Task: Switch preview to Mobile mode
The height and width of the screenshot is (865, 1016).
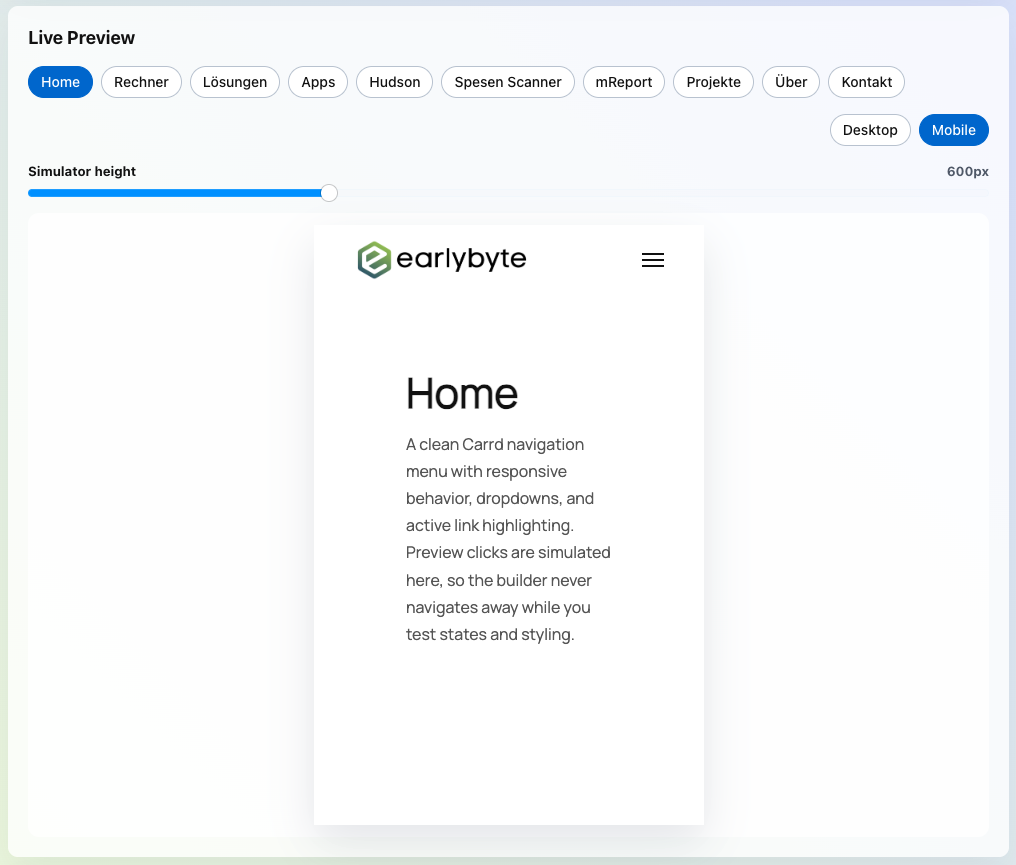Action: 954,130
